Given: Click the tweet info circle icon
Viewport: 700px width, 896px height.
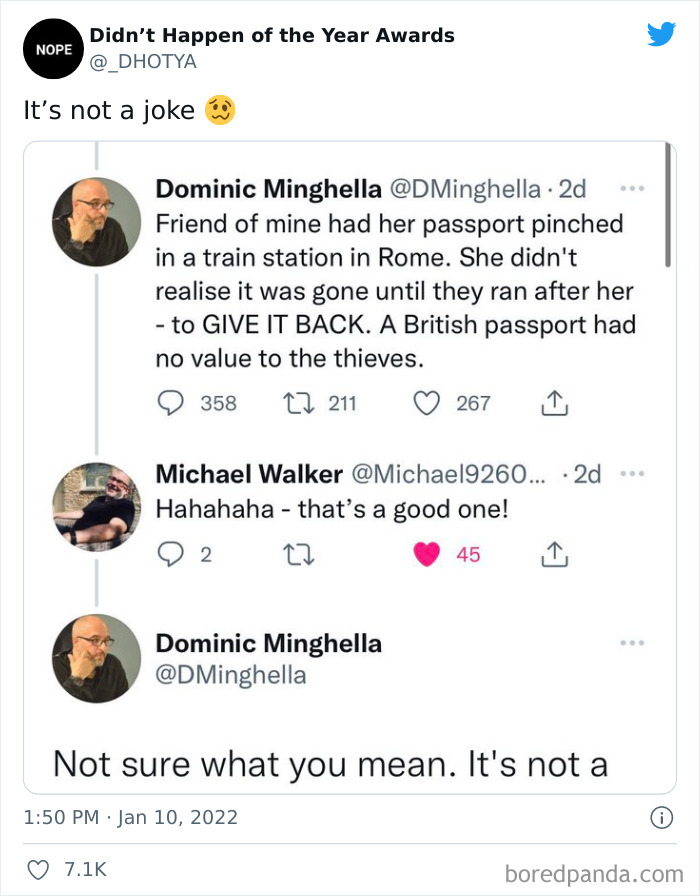Looking at the screenshot, I should point(660,818).
